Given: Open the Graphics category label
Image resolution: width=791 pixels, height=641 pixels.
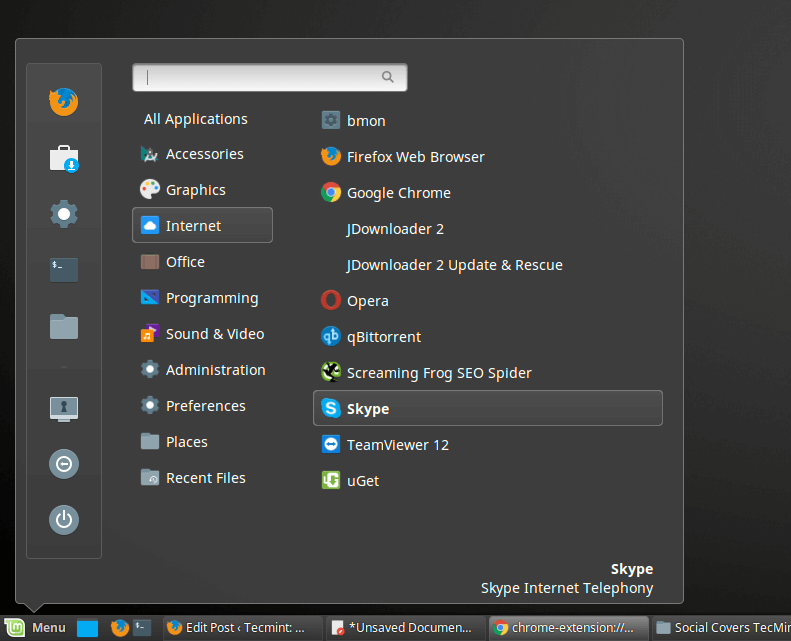Looking at the screenshot, I should tap(196, 190).
